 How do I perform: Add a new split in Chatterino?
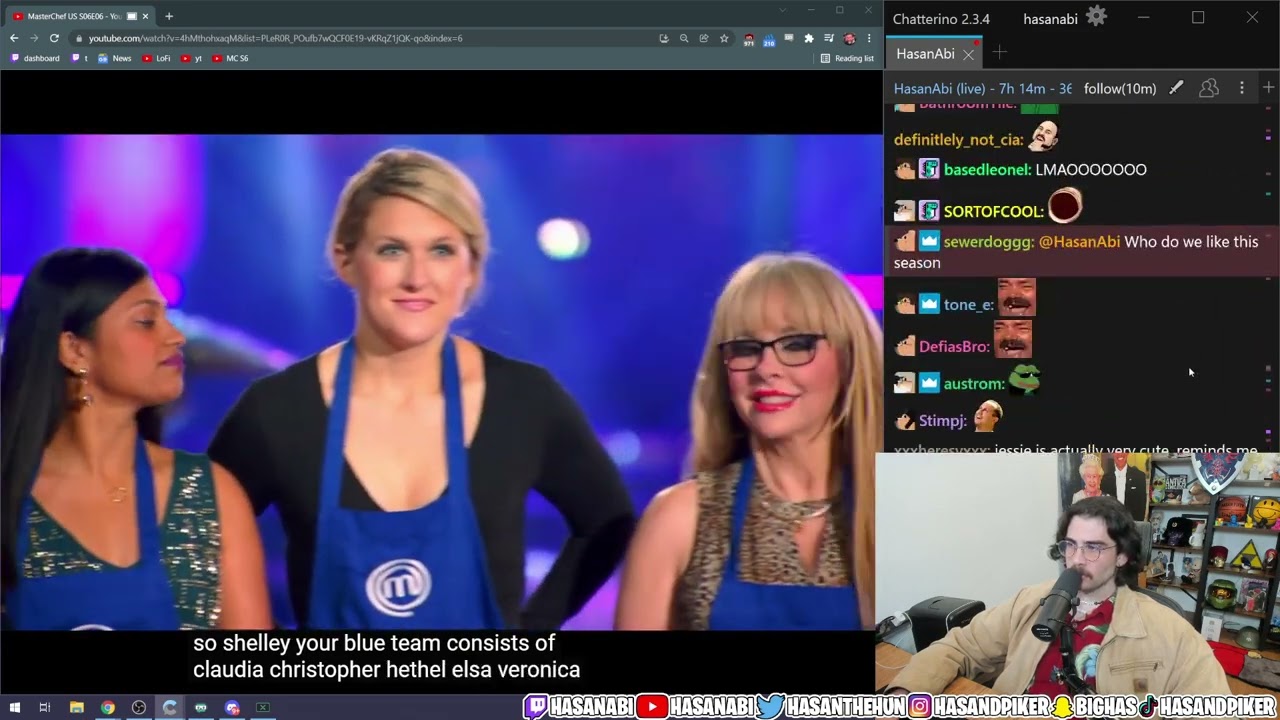pos(1268,88)
